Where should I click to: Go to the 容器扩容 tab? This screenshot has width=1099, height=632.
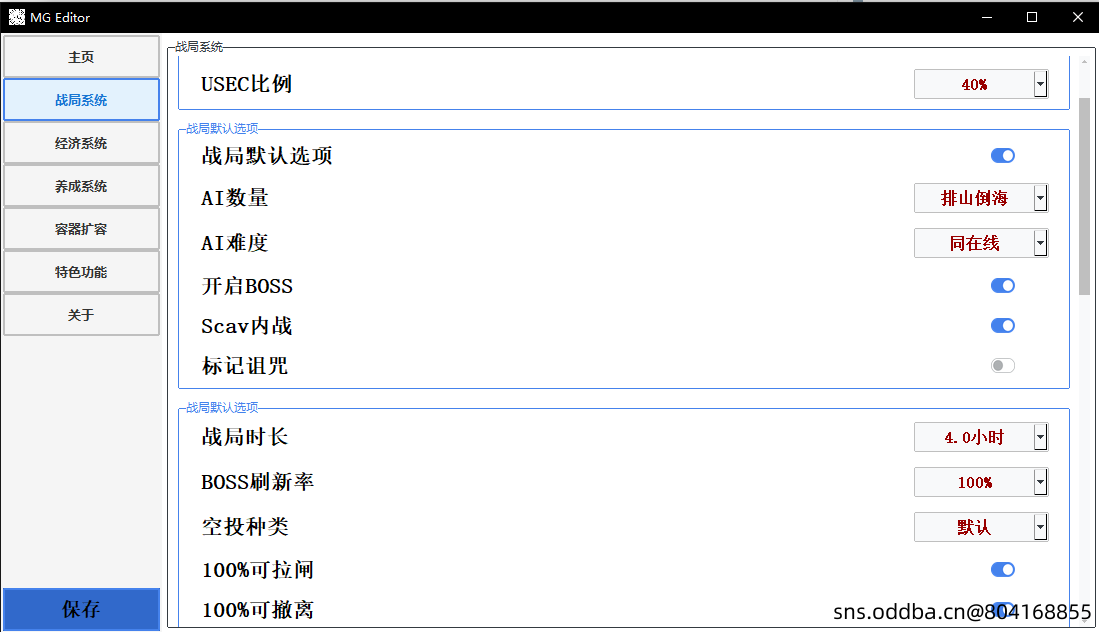pyautogui.click(x=81, y=229)
